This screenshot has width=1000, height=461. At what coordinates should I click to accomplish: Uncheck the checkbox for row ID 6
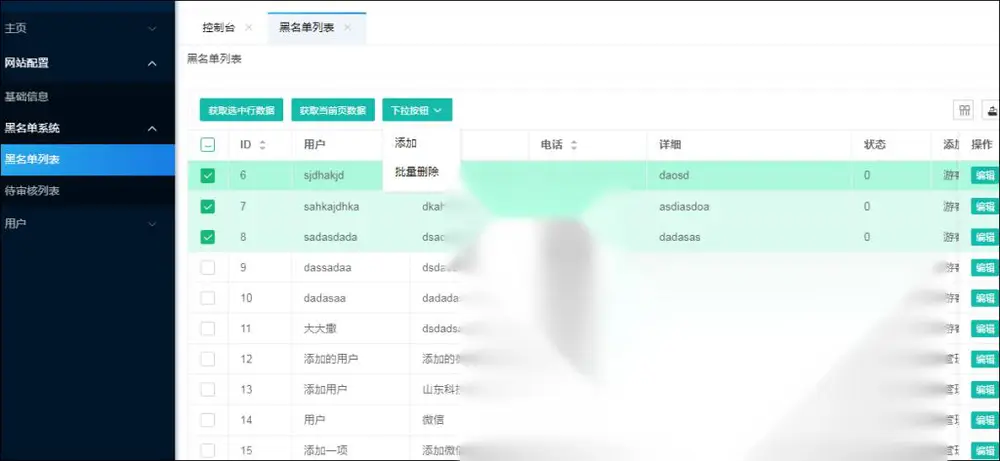207,175
